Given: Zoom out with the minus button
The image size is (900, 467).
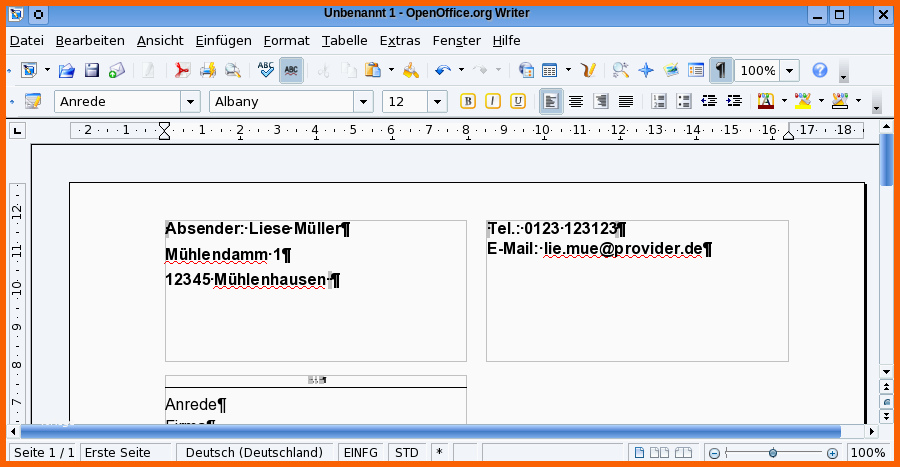Looking at the screenshot, I should tap(714, 453).
